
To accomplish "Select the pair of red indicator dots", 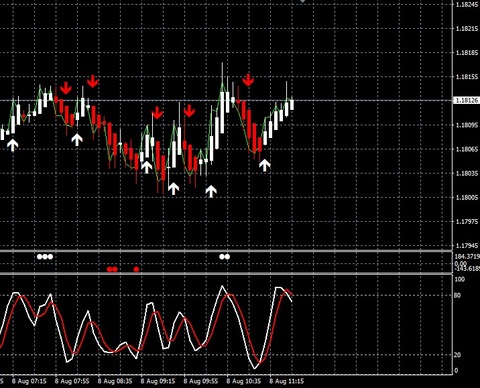I will point(112,269).
